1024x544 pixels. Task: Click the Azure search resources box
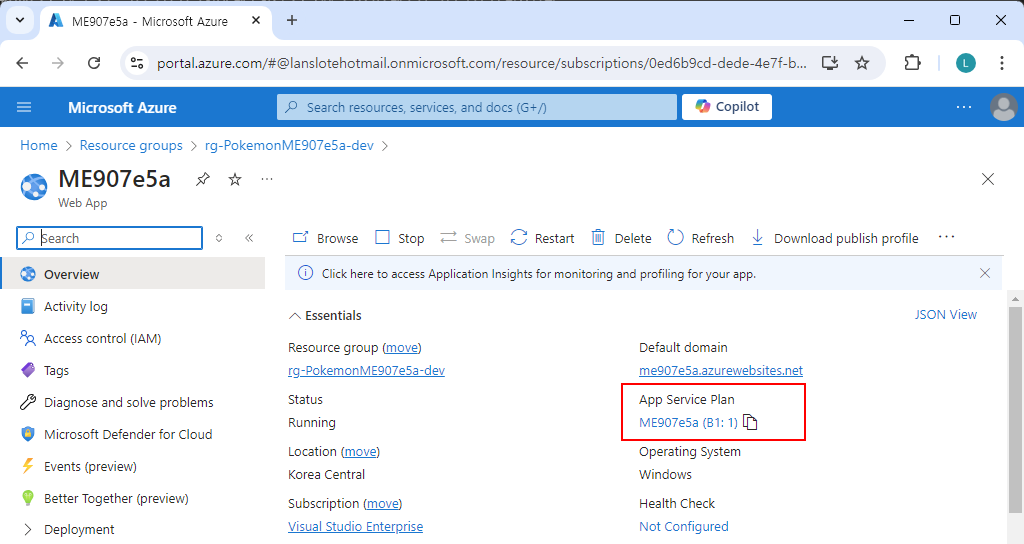477,107
